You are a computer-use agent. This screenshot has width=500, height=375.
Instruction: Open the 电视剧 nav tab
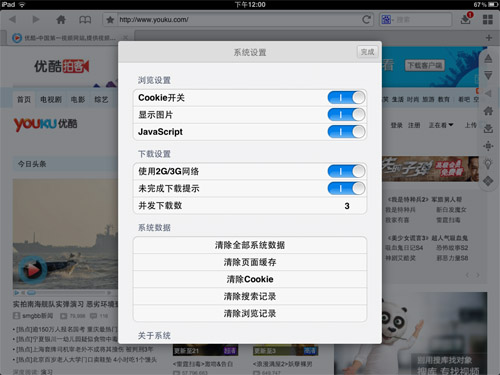coord(51,99)
